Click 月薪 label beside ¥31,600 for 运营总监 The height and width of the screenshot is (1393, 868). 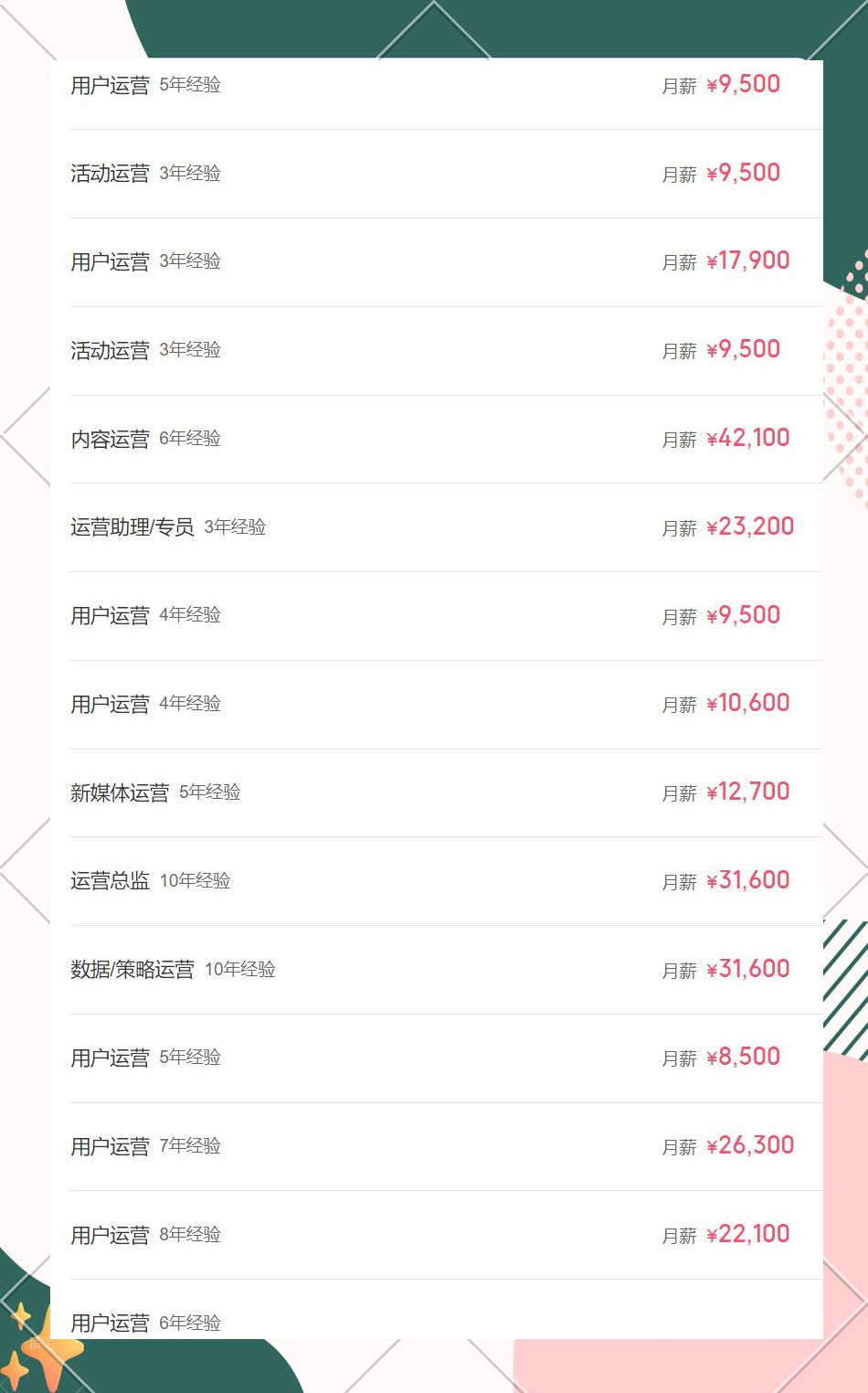(x=680, y=882)
